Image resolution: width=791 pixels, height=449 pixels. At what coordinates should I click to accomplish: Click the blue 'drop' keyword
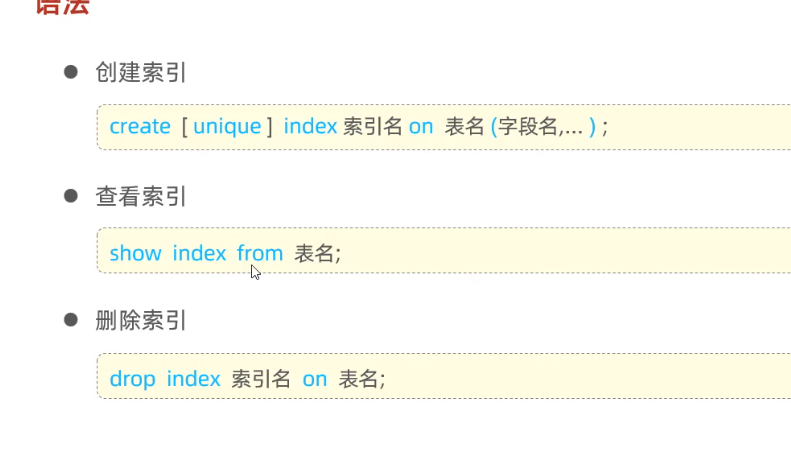(132, 379)
